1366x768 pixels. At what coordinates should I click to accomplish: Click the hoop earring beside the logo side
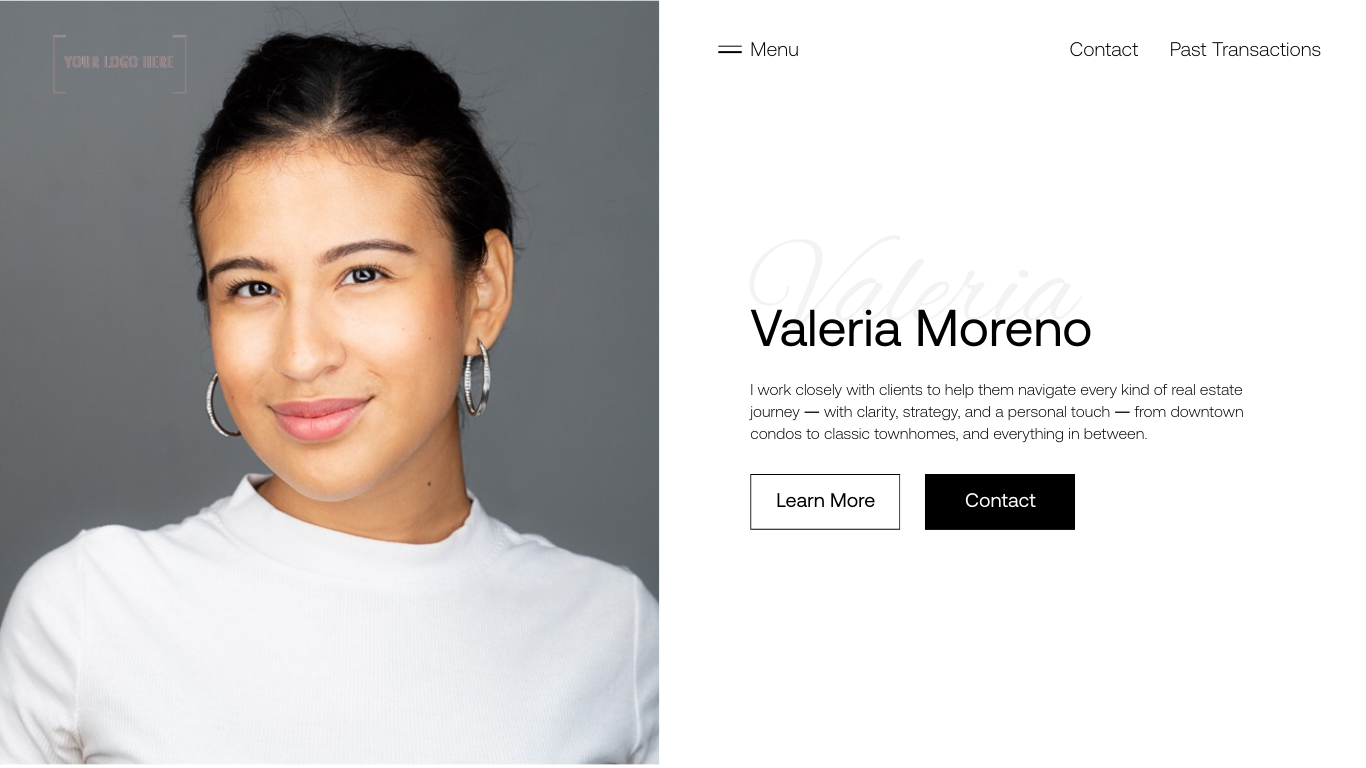(221, 404)
